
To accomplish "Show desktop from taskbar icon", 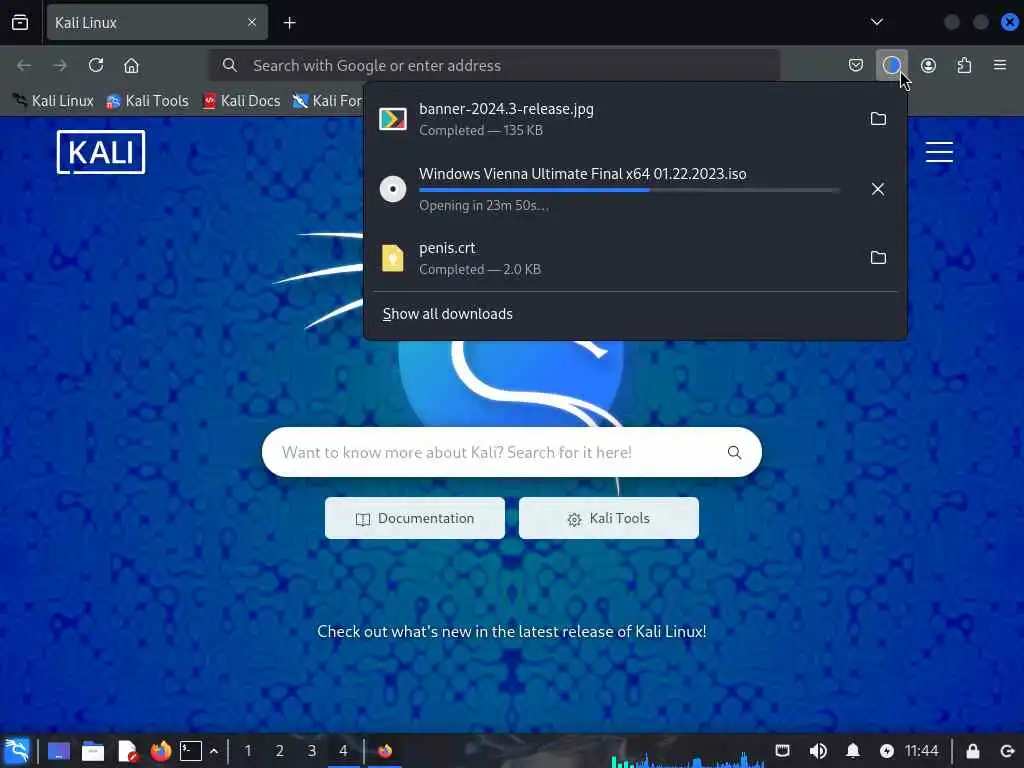I will point(59,751).
